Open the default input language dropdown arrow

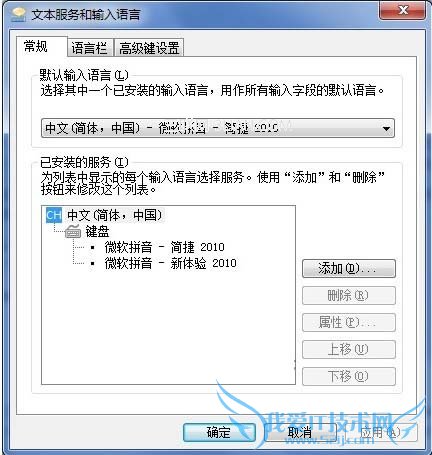tap(386, 128)
